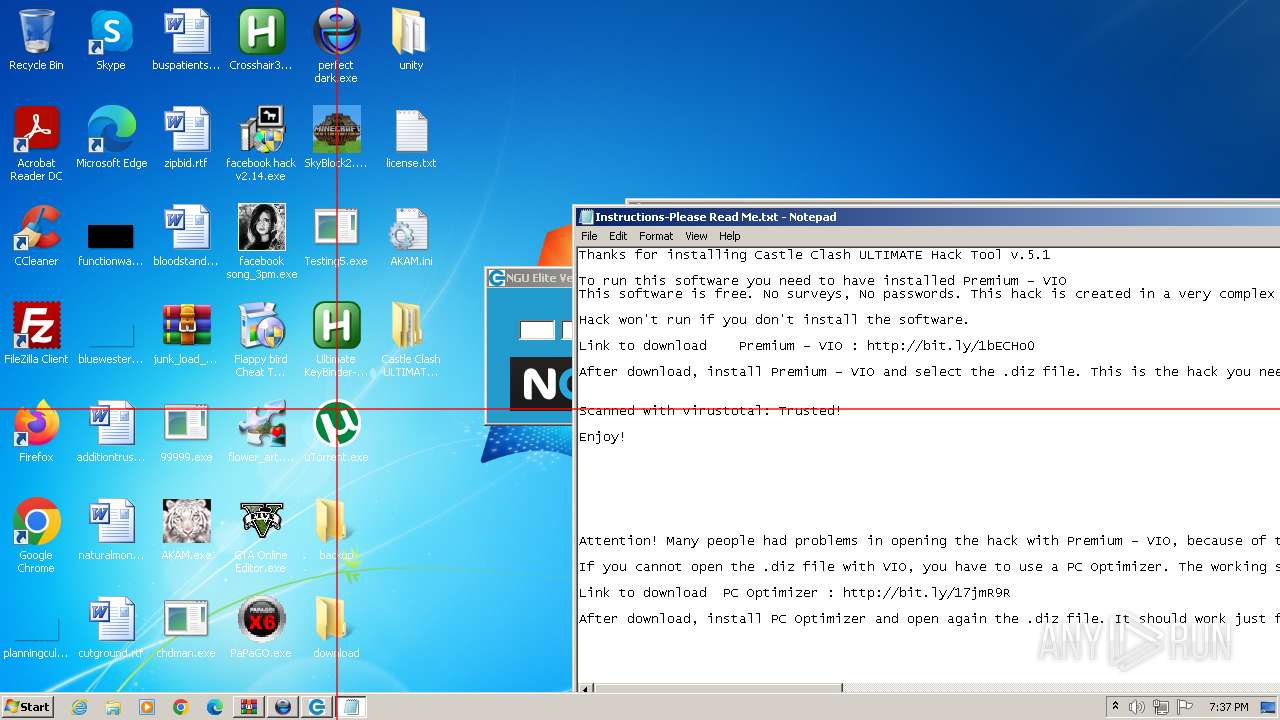Open the volume speaker tray icon

click(1137, 707)
